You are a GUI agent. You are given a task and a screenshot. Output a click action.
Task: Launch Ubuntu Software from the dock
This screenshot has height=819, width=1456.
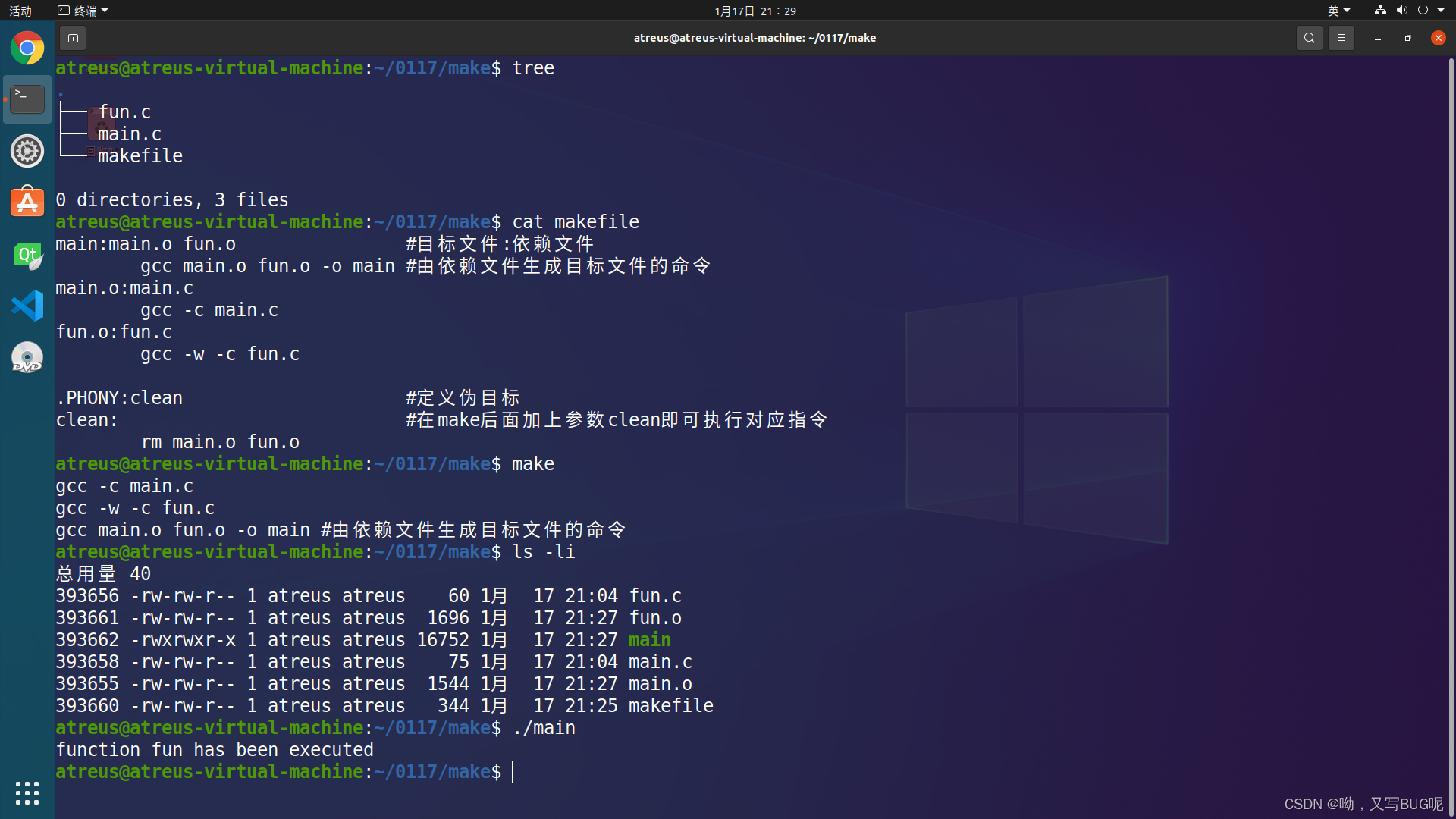tap(27, 202)
